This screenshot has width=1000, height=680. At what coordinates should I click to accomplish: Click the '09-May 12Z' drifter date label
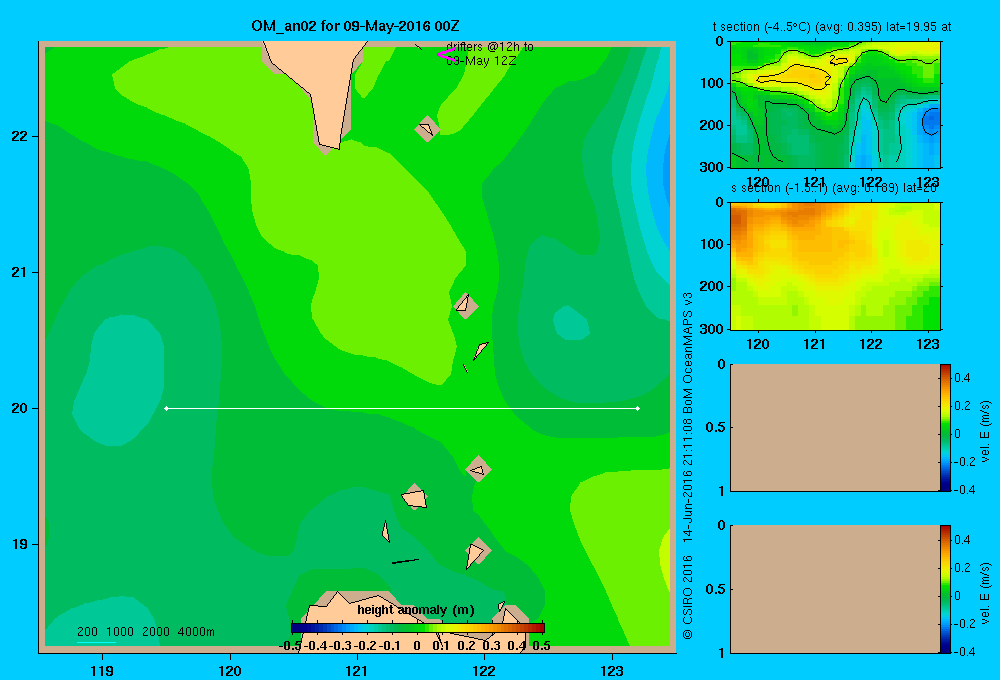[481, 61]
